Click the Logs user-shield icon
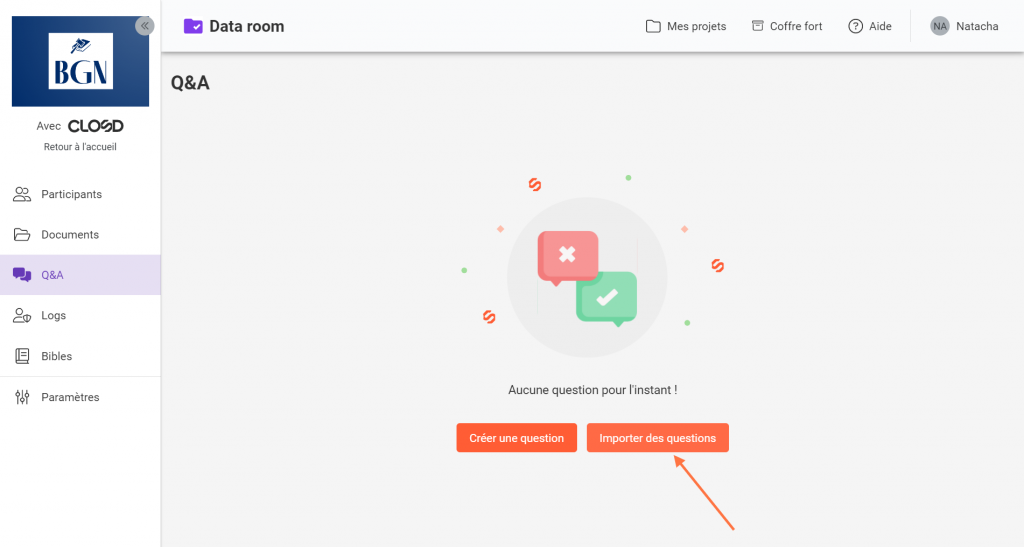This screenshot has height=547, width=1024. click(22, 316)
